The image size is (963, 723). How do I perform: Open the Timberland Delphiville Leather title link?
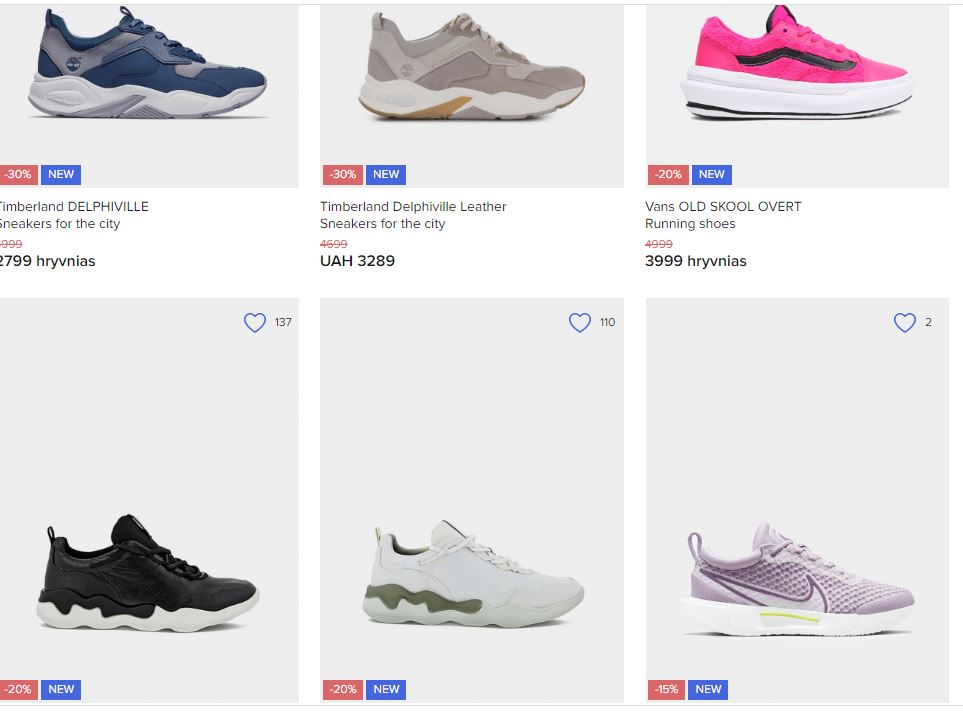coord(413,206)
